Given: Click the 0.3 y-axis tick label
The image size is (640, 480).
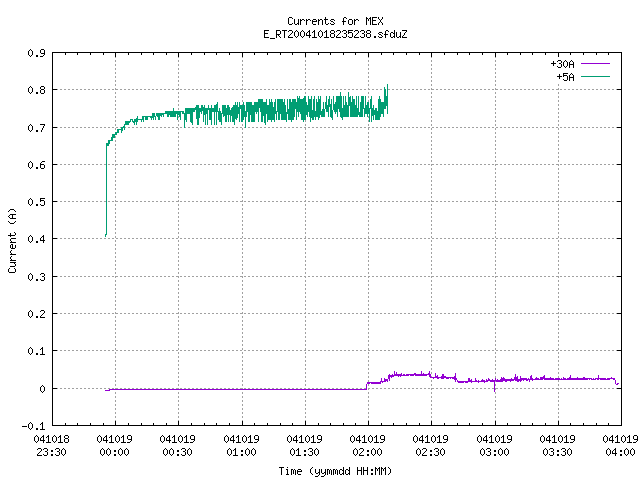Looking at the screenshot, I should pyautogui.click(x=36, y=277).
